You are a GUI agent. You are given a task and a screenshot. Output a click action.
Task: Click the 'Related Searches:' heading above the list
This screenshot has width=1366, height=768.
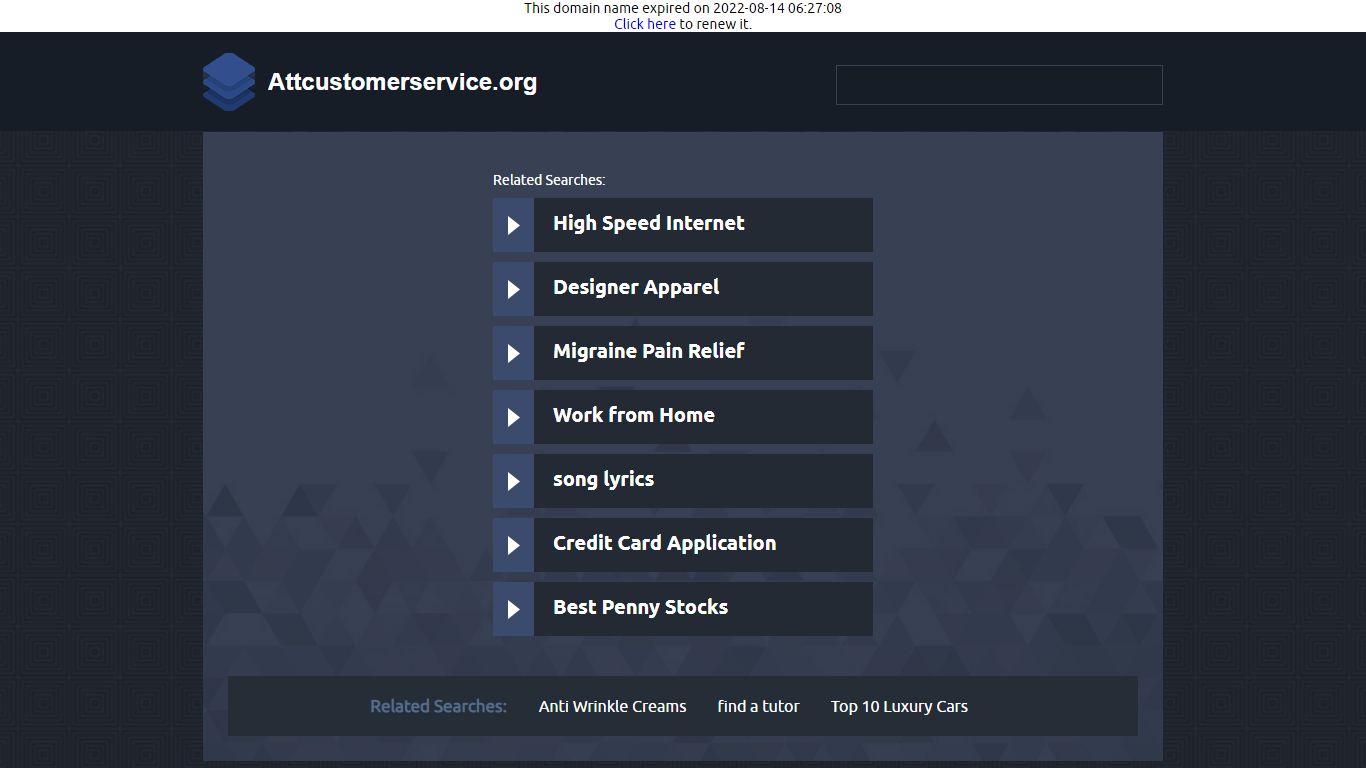point(549,180)
